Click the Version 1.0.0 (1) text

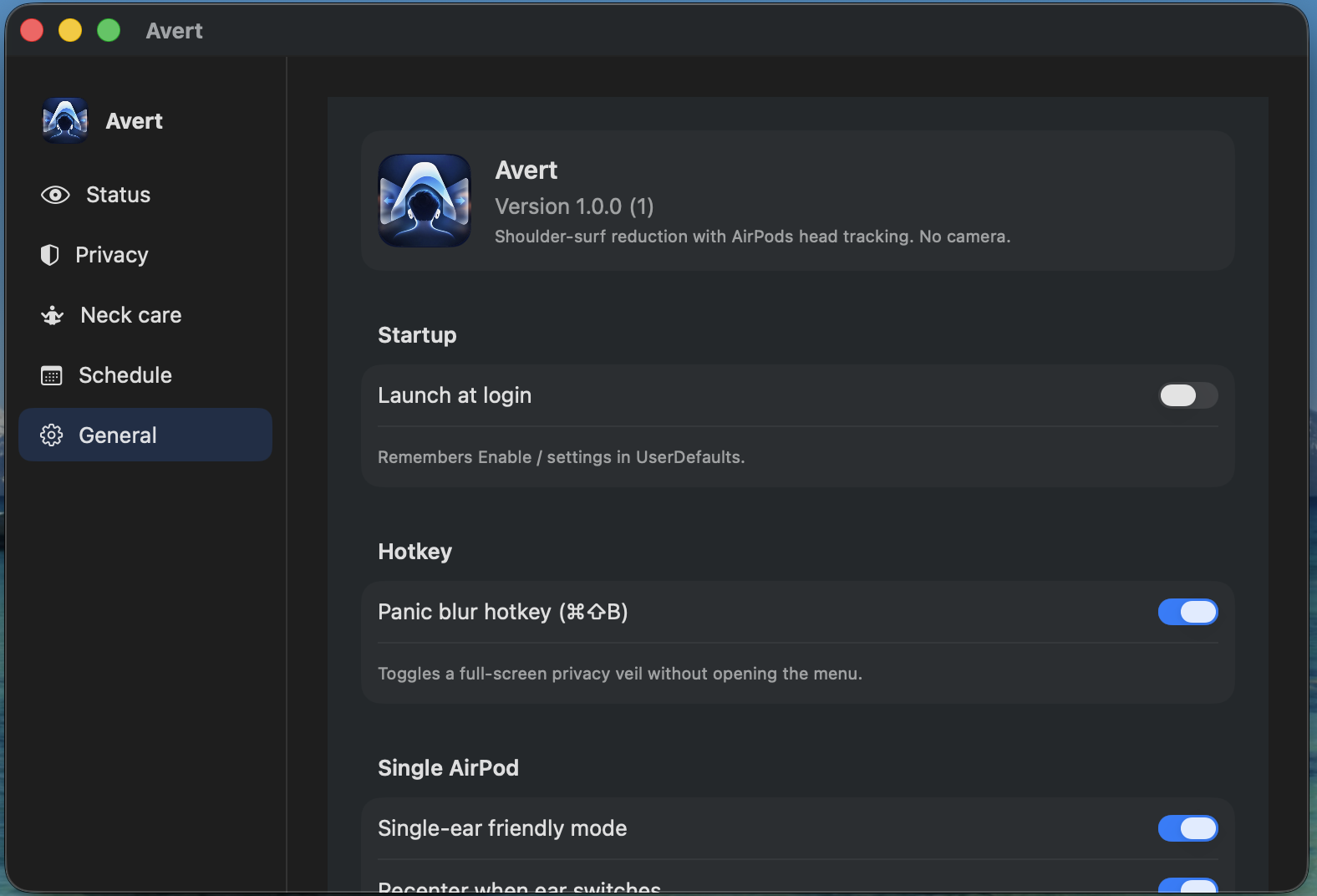click(574, 206)
